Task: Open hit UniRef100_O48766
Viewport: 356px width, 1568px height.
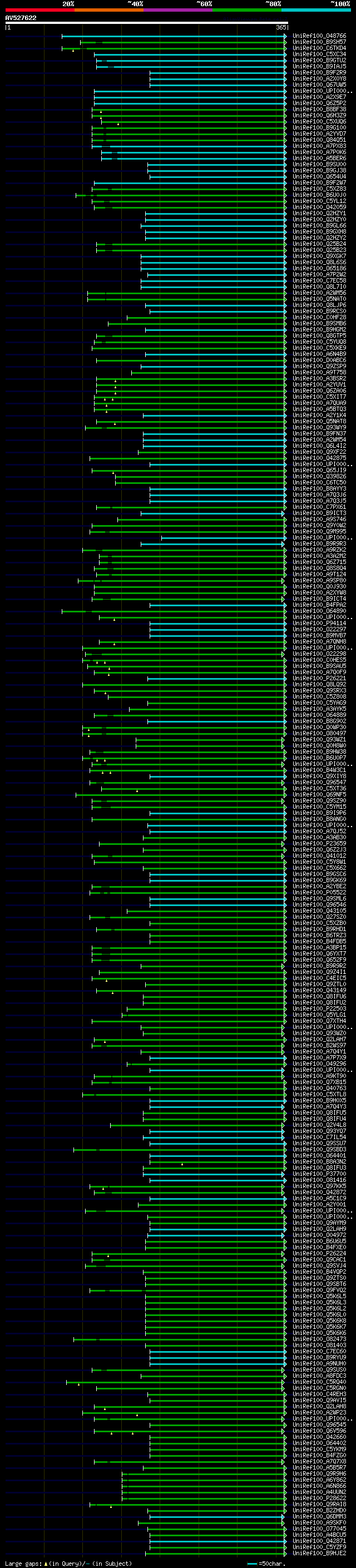Action: tap(319, 36)
